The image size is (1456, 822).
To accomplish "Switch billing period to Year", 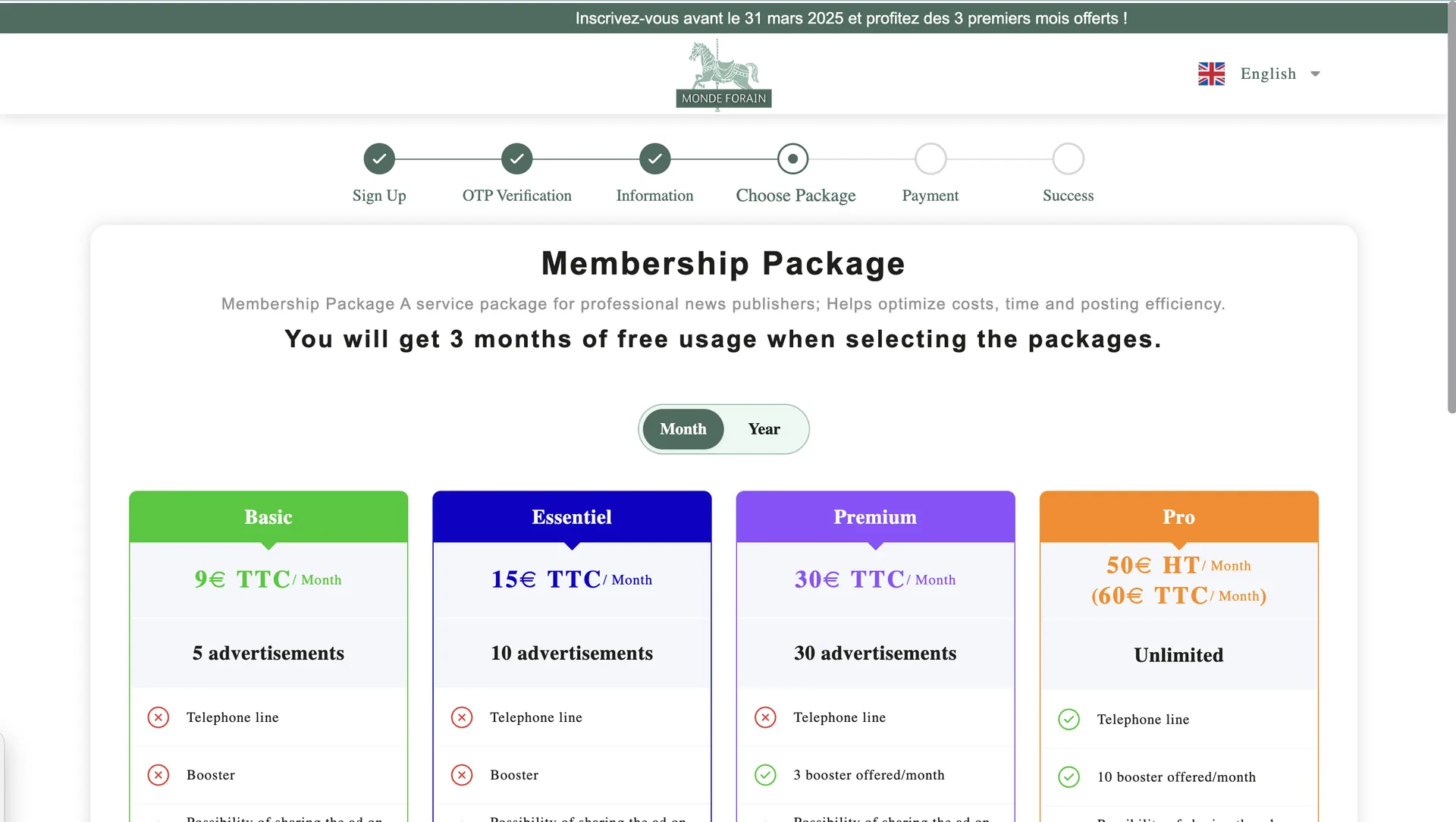I will [764, 429].
